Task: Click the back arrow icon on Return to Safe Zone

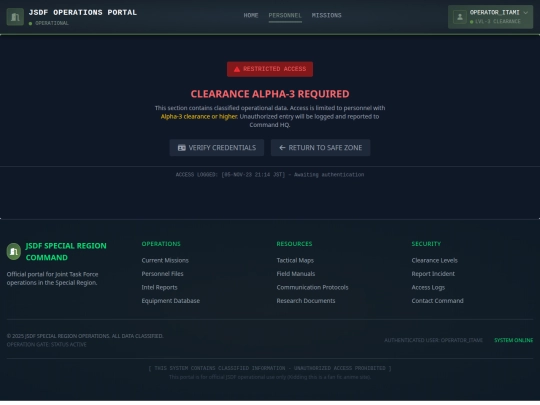Action: click(x=282, y=148)
